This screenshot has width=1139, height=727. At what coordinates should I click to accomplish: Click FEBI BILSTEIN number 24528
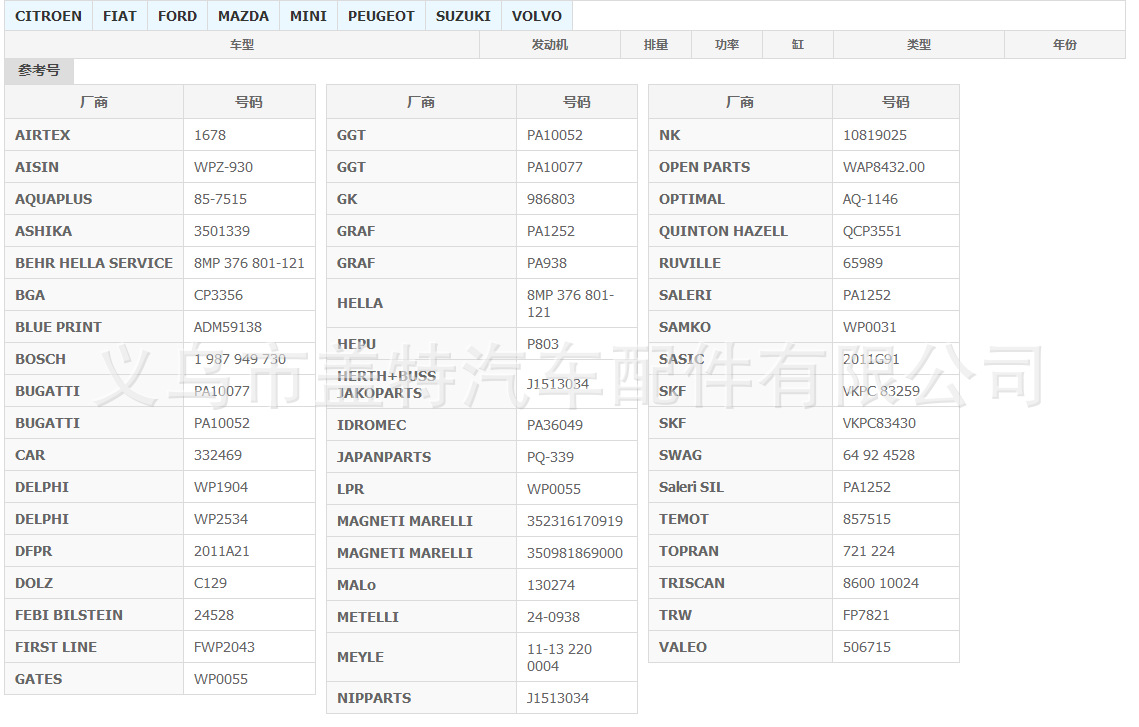tap(249, 615)
